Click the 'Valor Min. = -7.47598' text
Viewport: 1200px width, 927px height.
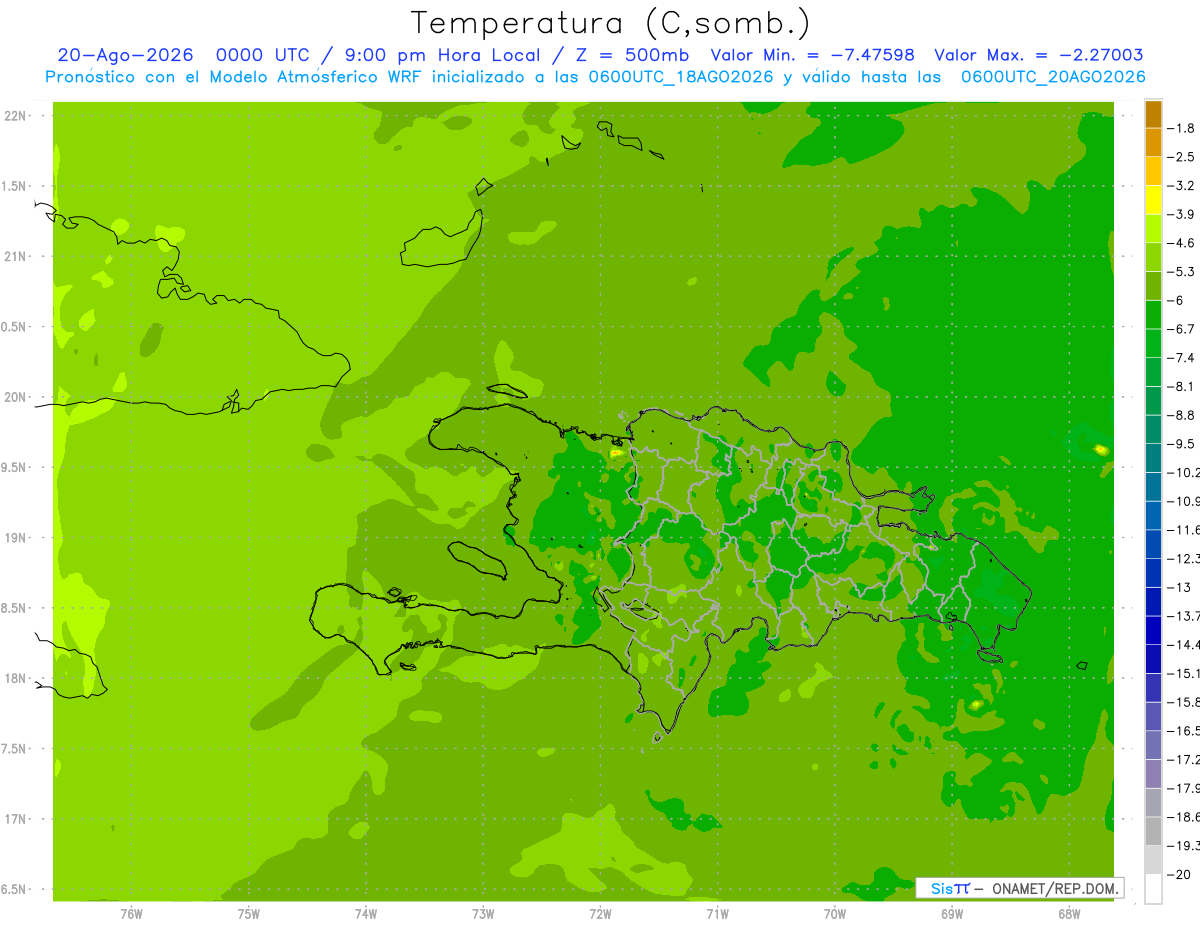(812, 55)
